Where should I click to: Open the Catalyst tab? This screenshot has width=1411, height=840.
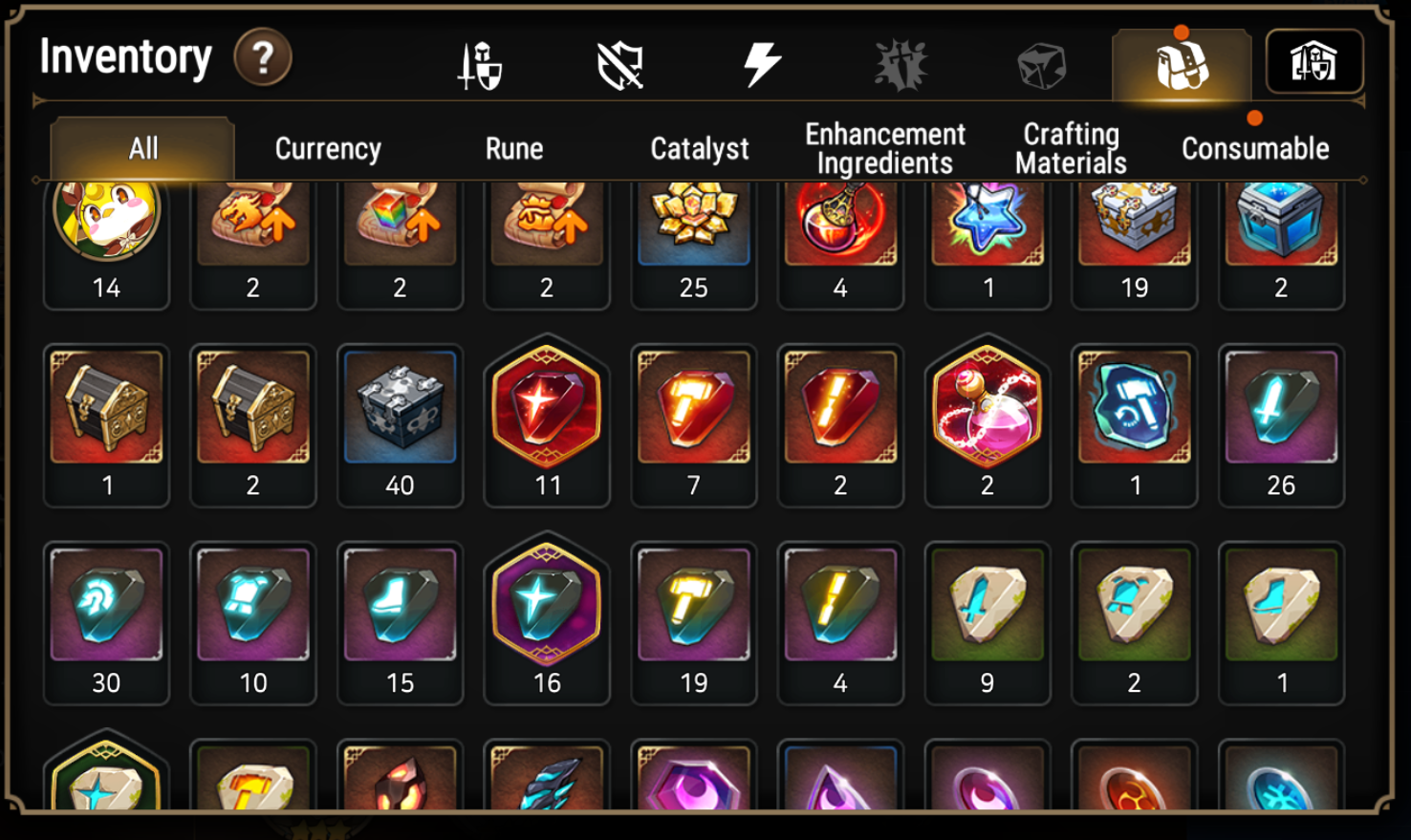click(x=700, y=149)
